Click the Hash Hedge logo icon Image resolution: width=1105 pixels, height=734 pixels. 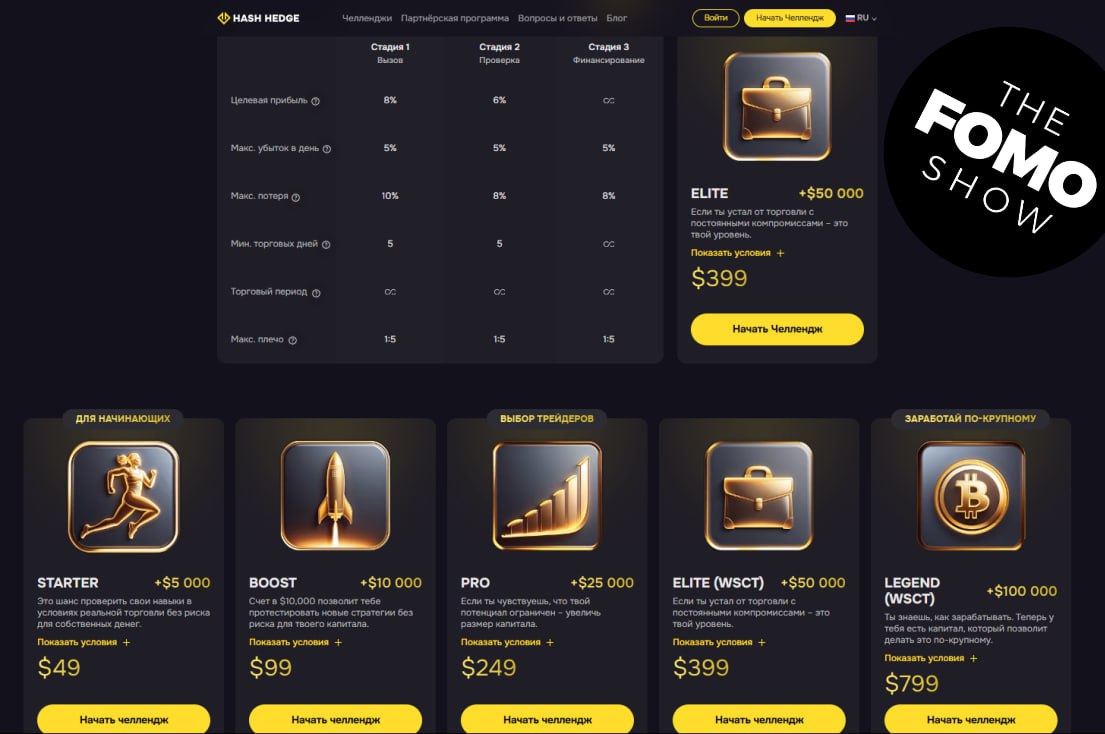pyautogui.click(x=223, y=18)
